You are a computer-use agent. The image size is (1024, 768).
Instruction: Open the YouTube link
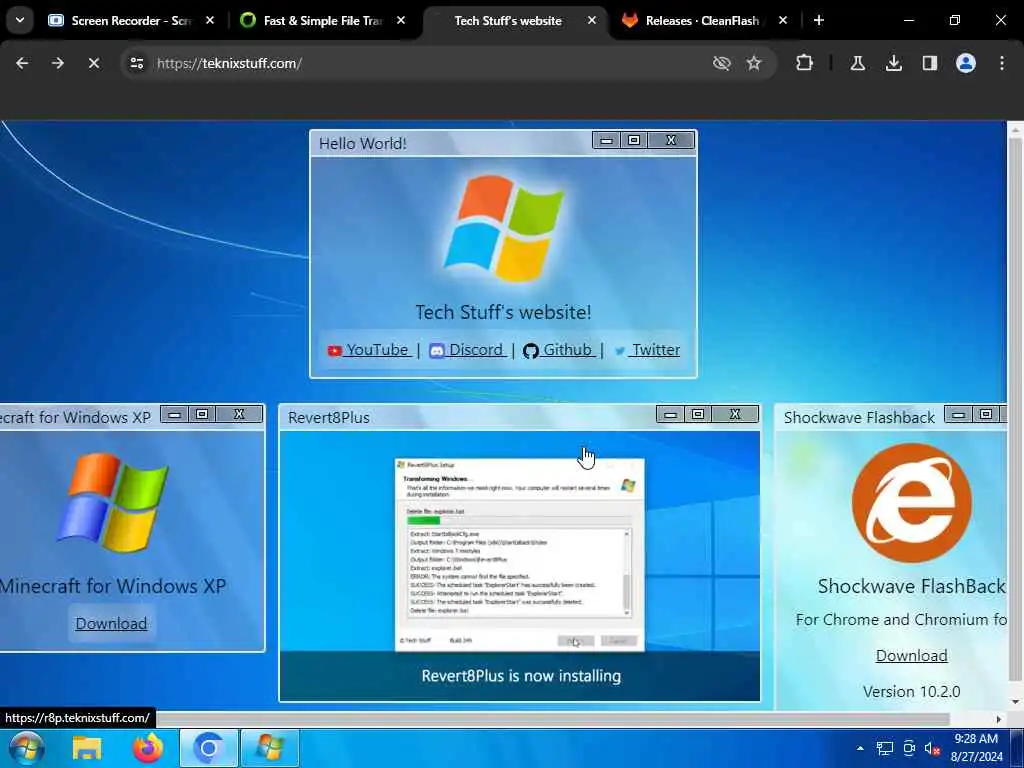[x=369, y=350]
